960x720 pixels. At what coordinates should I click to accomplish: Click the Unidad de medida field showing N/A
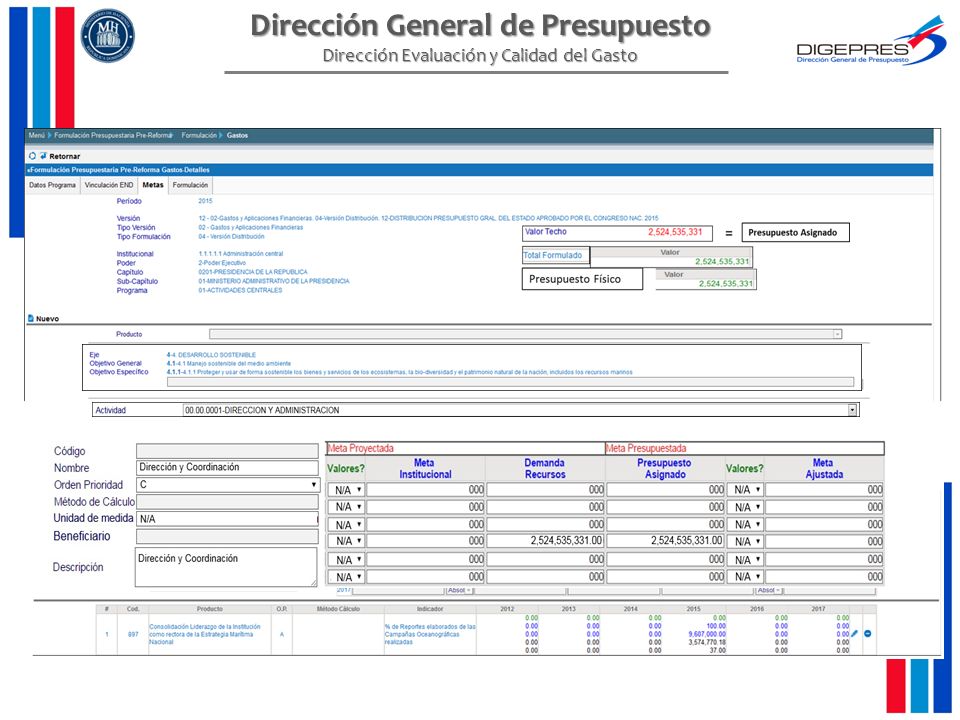pos(227,519)
